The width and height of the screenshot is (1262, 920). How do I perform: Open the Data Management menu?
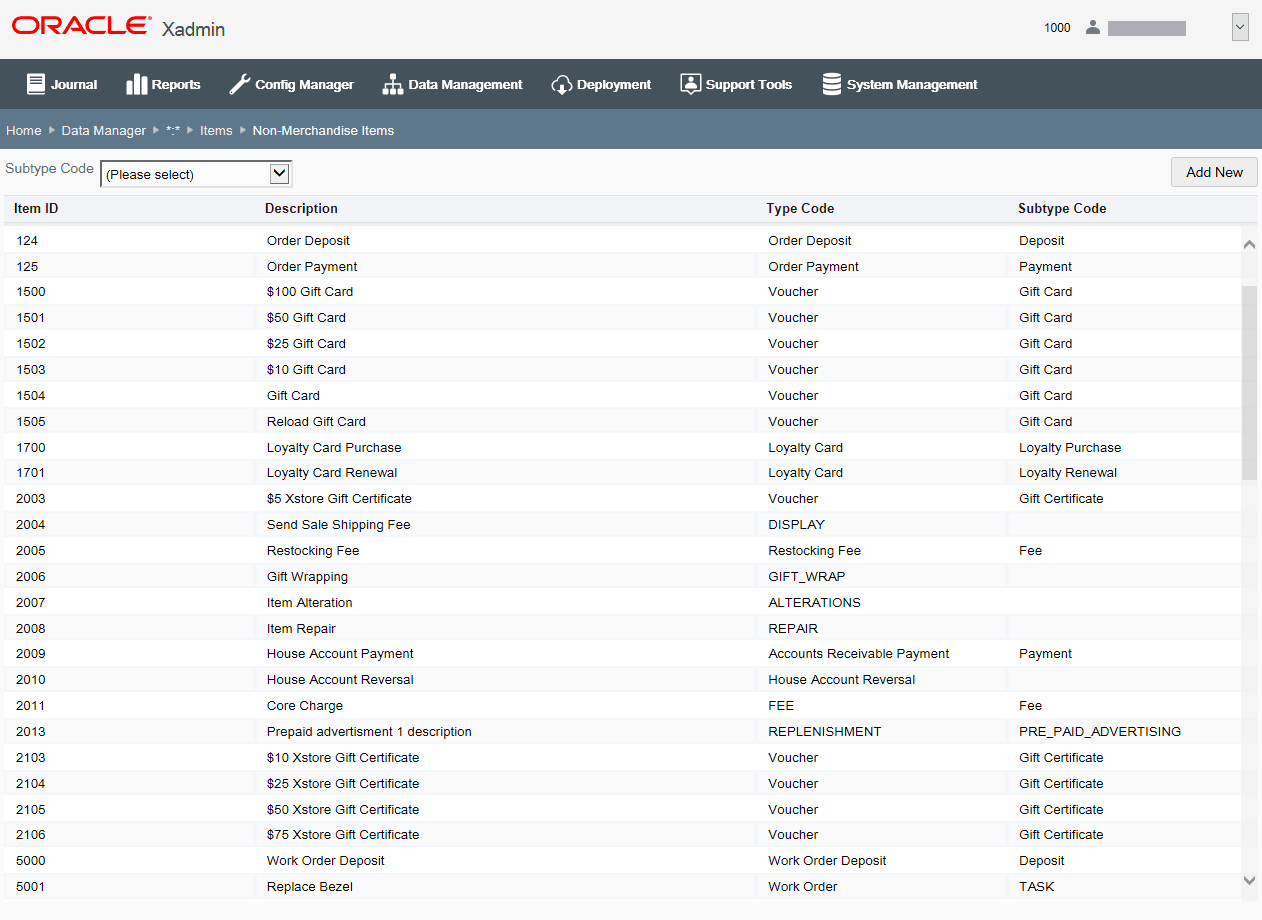coord(452,84)
